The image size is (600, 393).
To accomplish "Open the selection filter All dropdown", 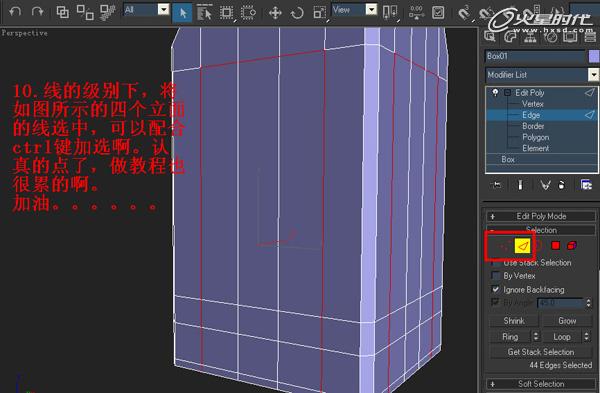I will click(147, 10).
